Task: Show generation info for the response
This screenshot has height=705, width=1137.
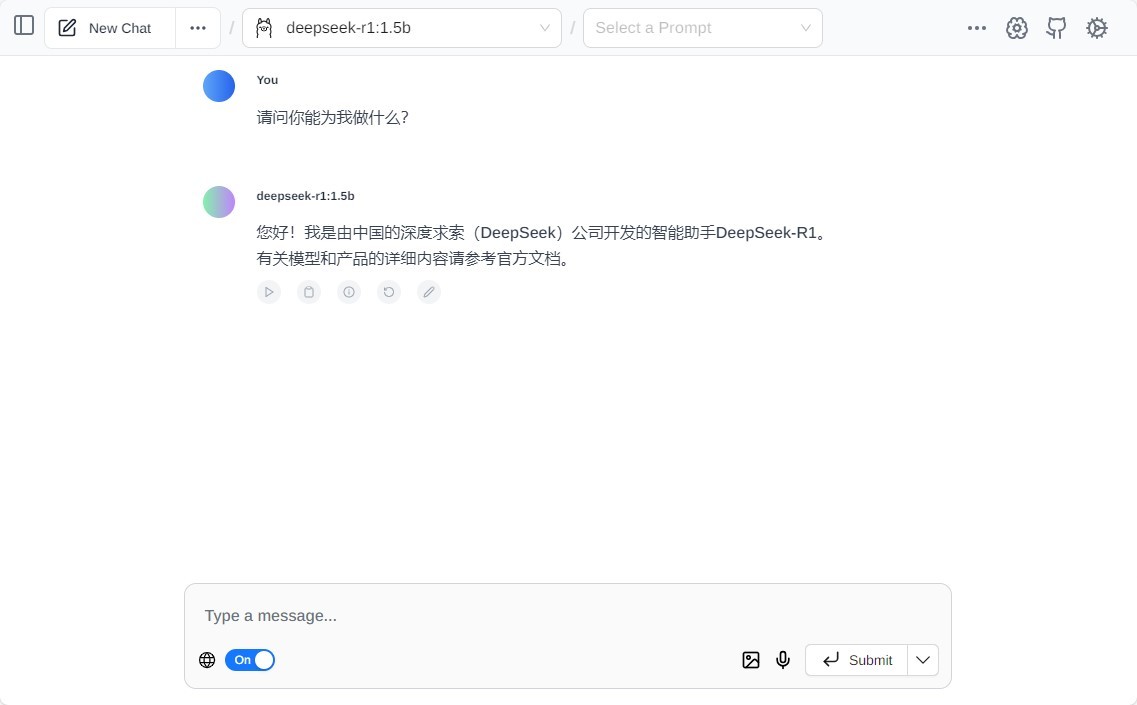Action: pos(349,292)
